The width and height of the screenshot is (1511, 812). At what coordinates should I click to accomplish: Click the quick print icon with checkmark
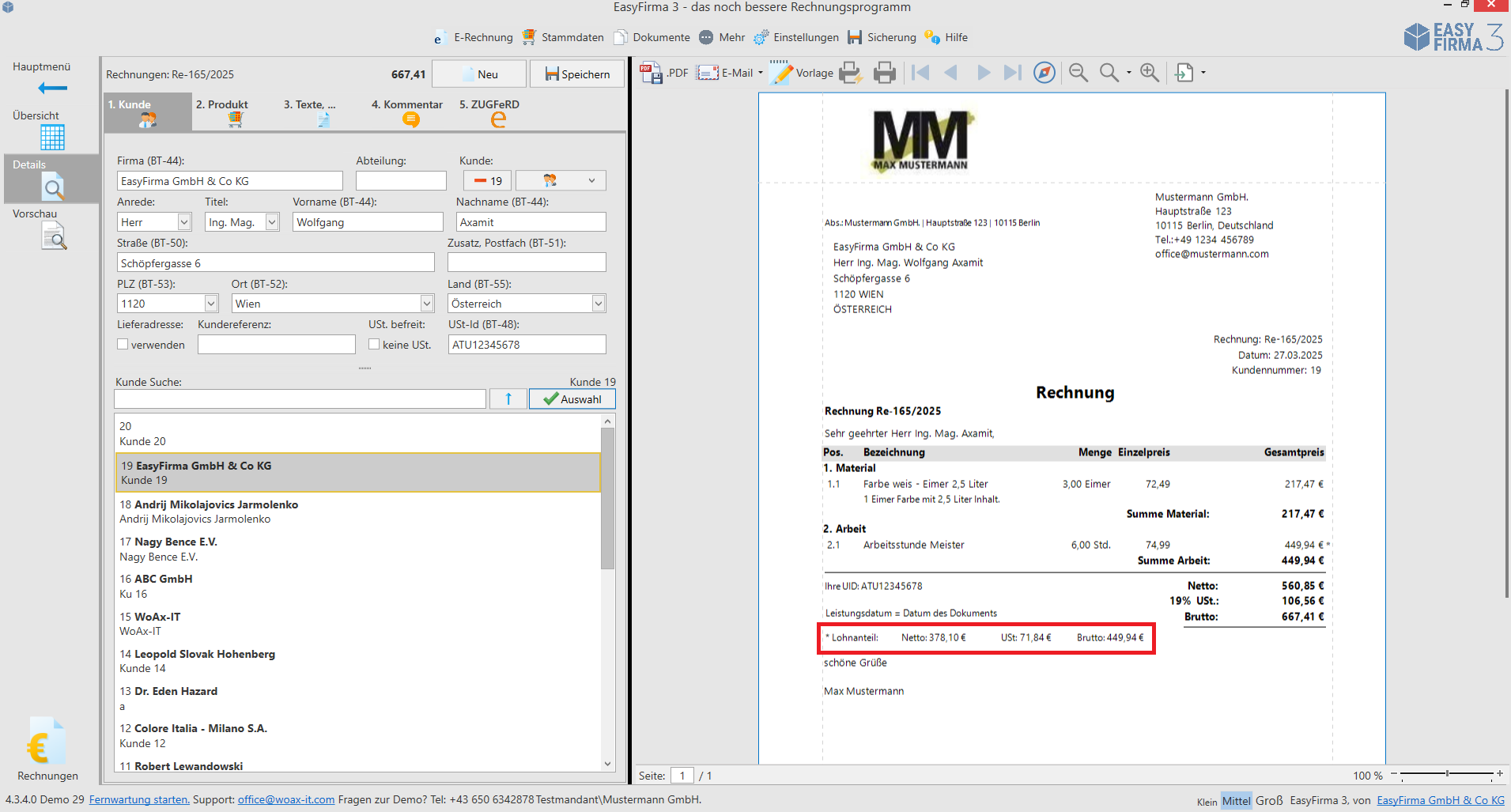pos(850,73)
